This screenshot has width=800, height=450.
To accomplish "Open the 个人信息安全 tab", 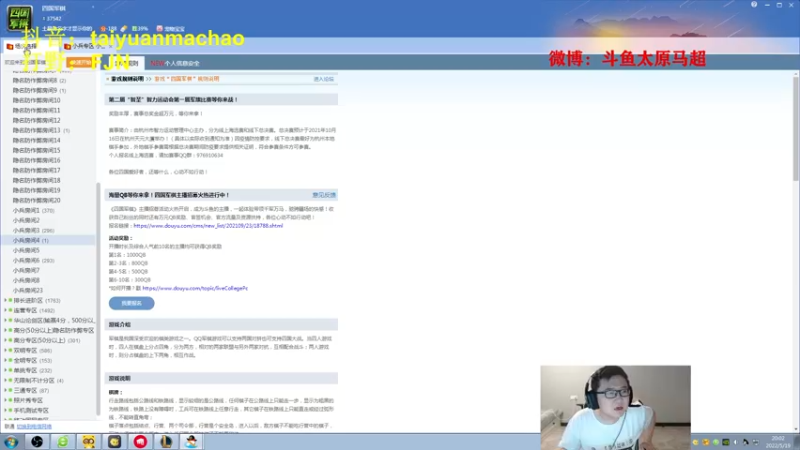I will click(175, 63).
